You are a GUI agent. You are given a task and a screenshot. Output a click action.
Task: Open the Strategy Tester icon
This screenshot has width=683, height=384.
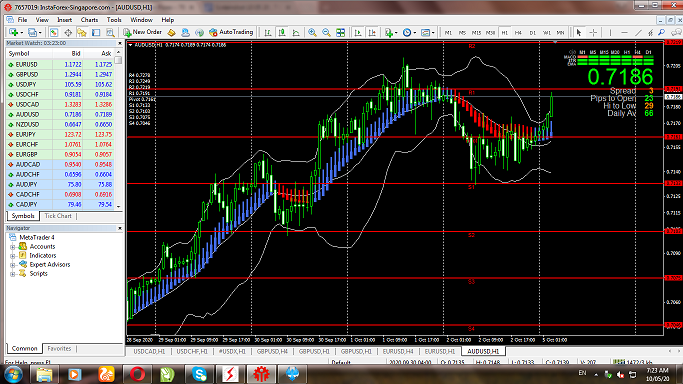pos(110,32)
